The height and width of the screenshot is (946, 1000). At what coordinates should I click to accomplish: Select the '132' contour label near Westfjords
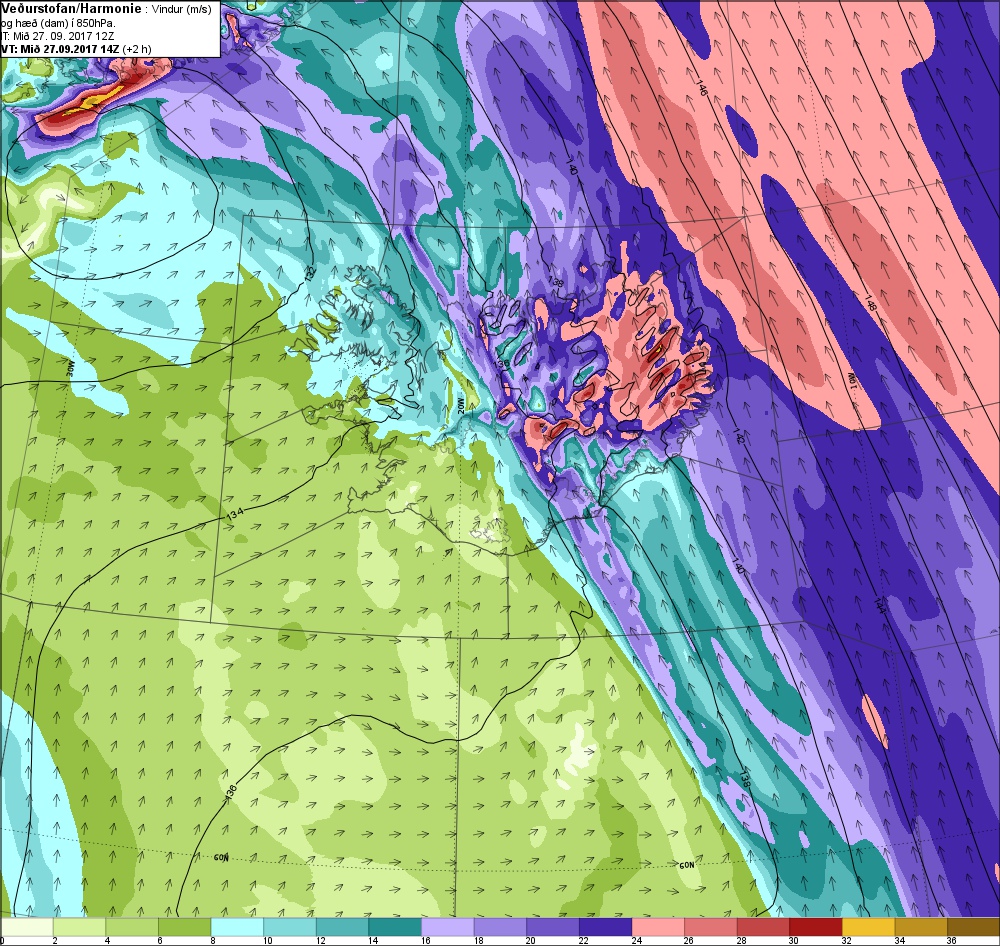tap(311, 274)
